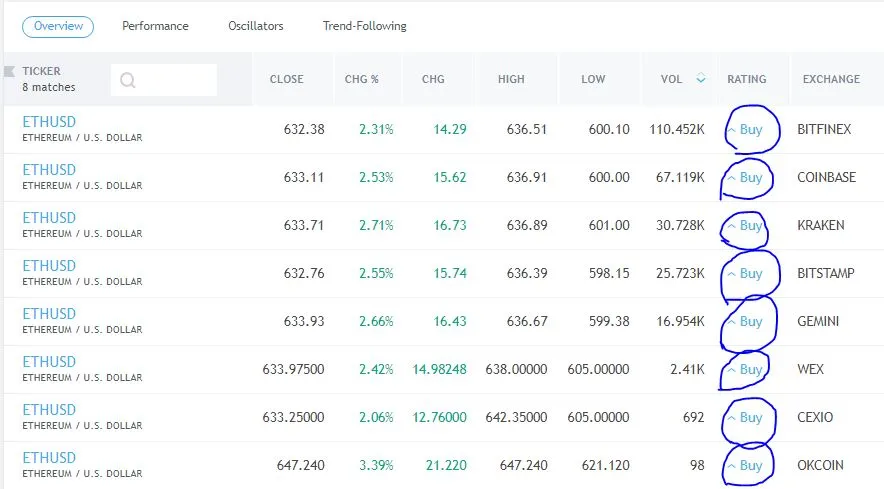
Task: Click the KRAKEN exchange cell
Action: click(x=820, y=225)
